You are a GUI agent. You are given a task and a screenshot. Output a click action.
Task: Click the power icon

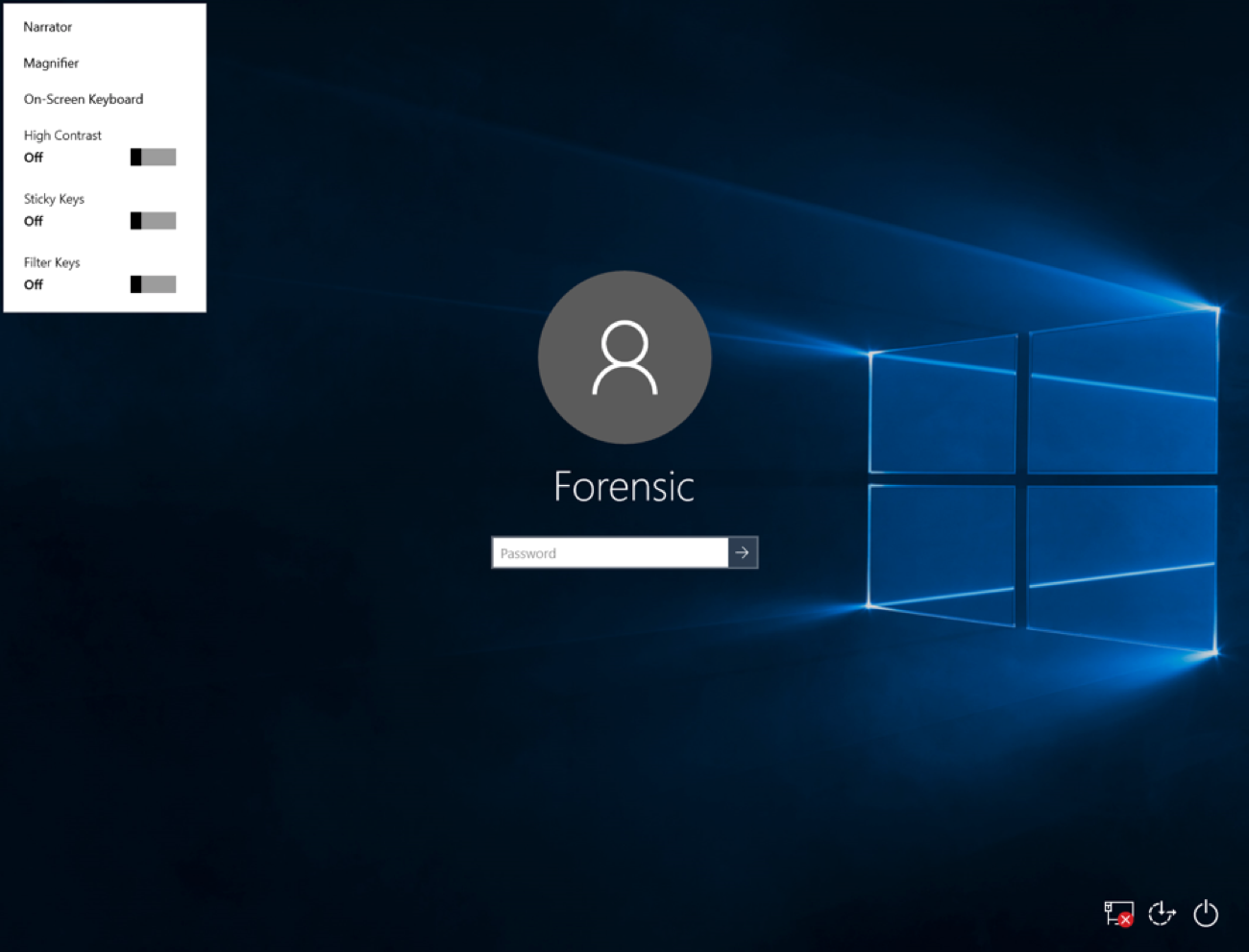click(x=1206, y=913)
